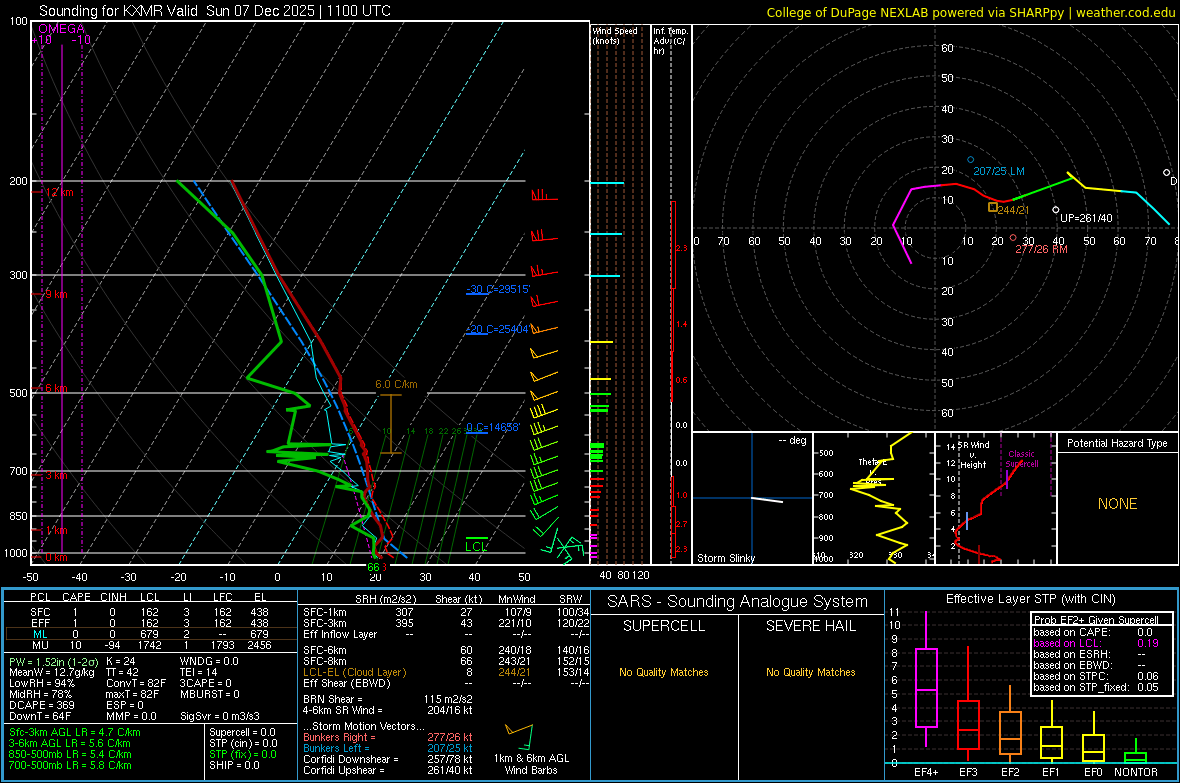Click the SFC-3km SRH value 395

[404, 623]
